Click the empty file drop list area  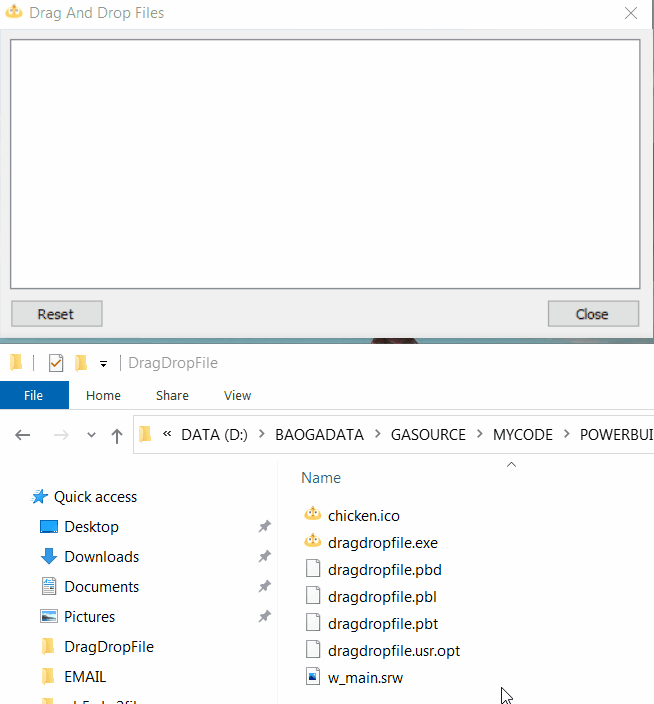click(x=325, y=164)
